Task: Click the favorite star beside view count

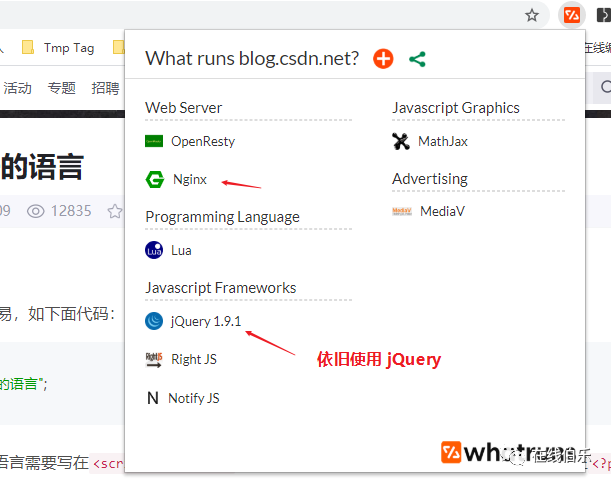Action: 115,211
